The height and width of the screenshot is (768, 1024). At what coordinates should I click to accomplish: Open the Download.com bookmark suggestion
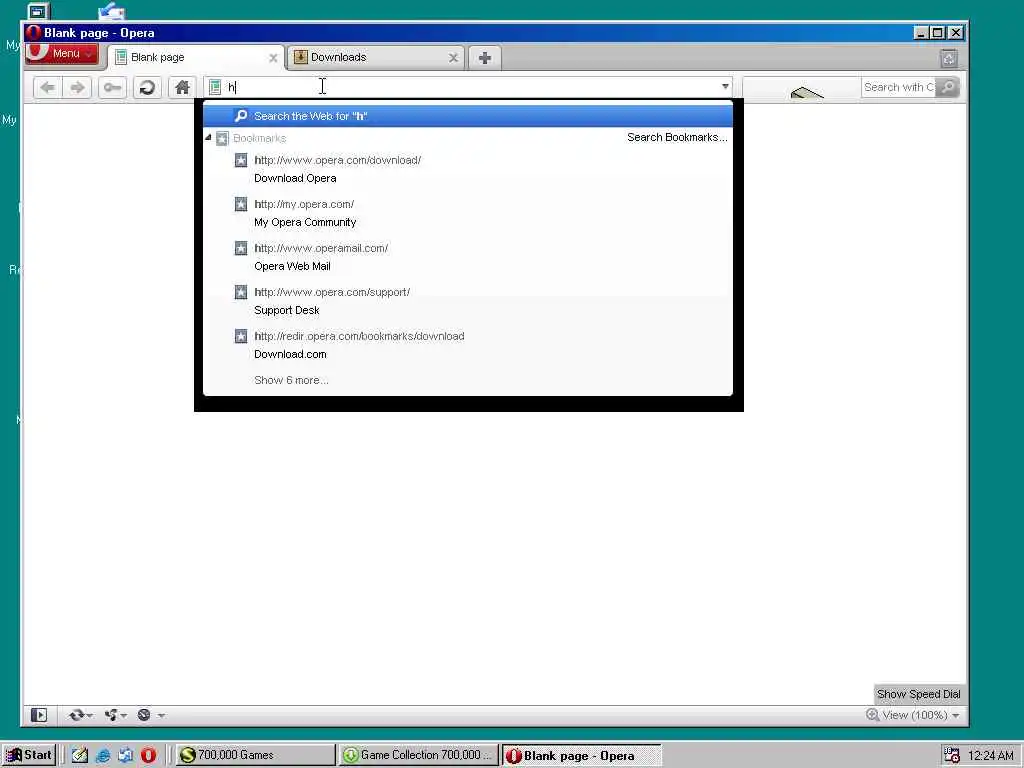(x=468, y=345)
